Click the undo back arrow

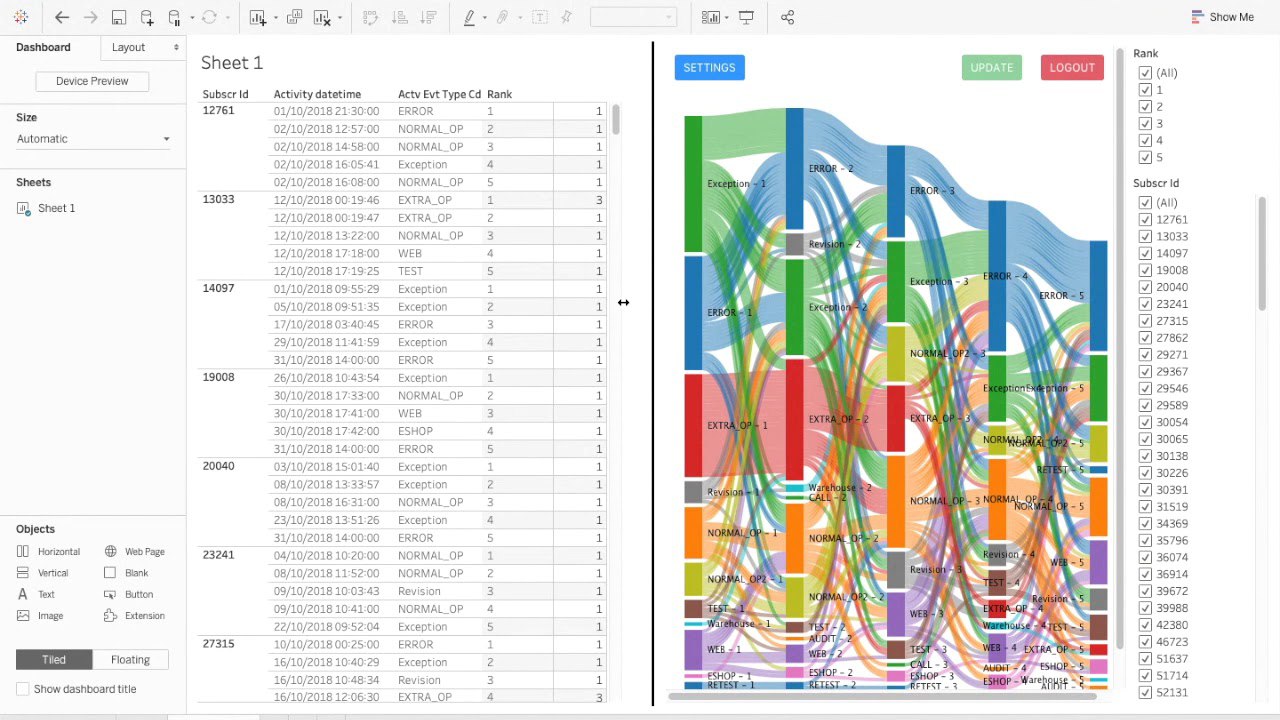coord(62,17)
